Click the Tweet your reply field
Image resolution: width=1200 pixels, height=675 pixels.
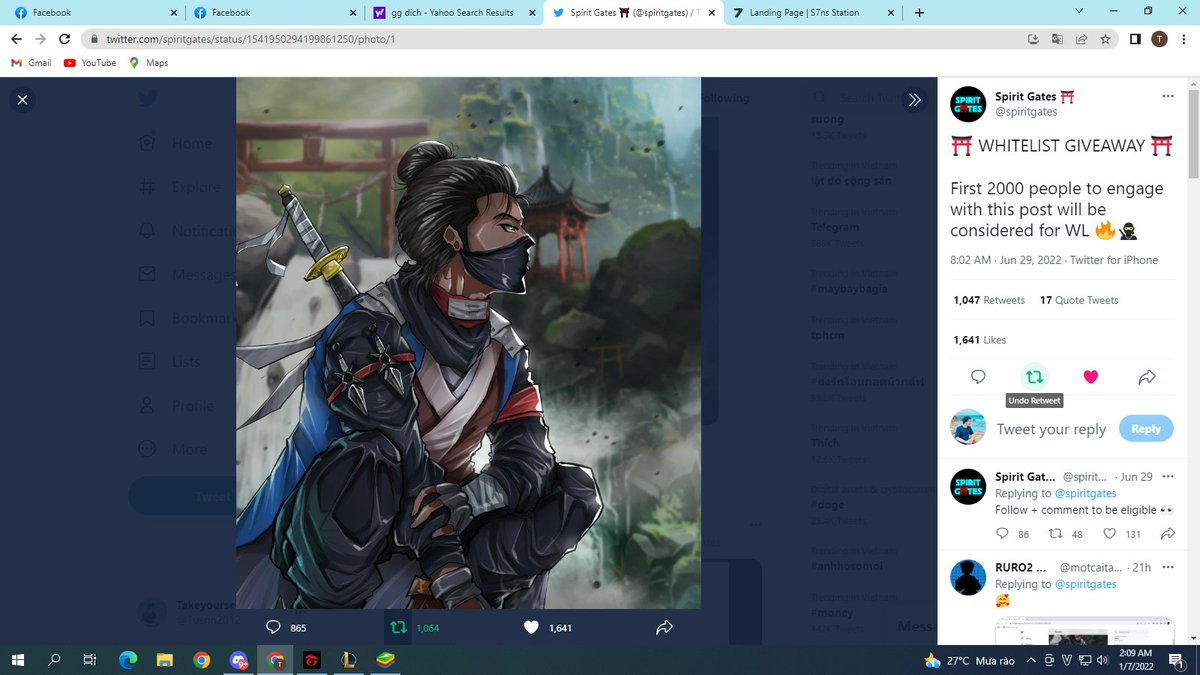(x=1051, y=429)
